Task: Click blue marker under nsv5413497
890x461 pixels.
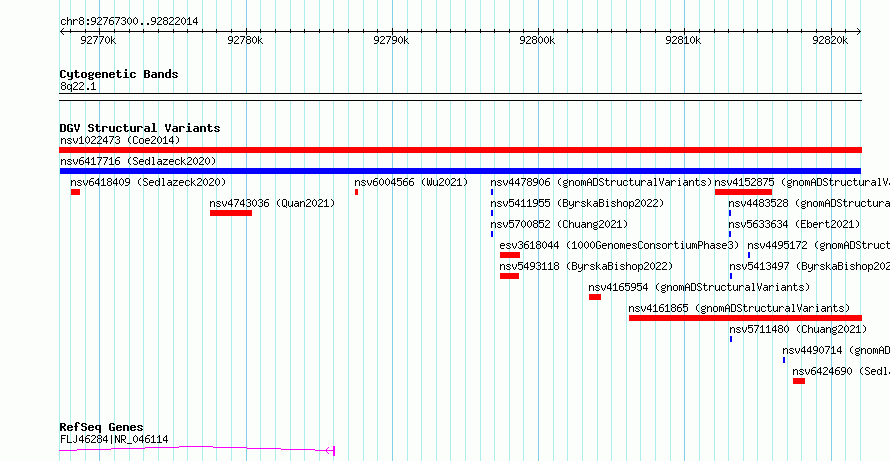Action: click(x=731, y=276)
